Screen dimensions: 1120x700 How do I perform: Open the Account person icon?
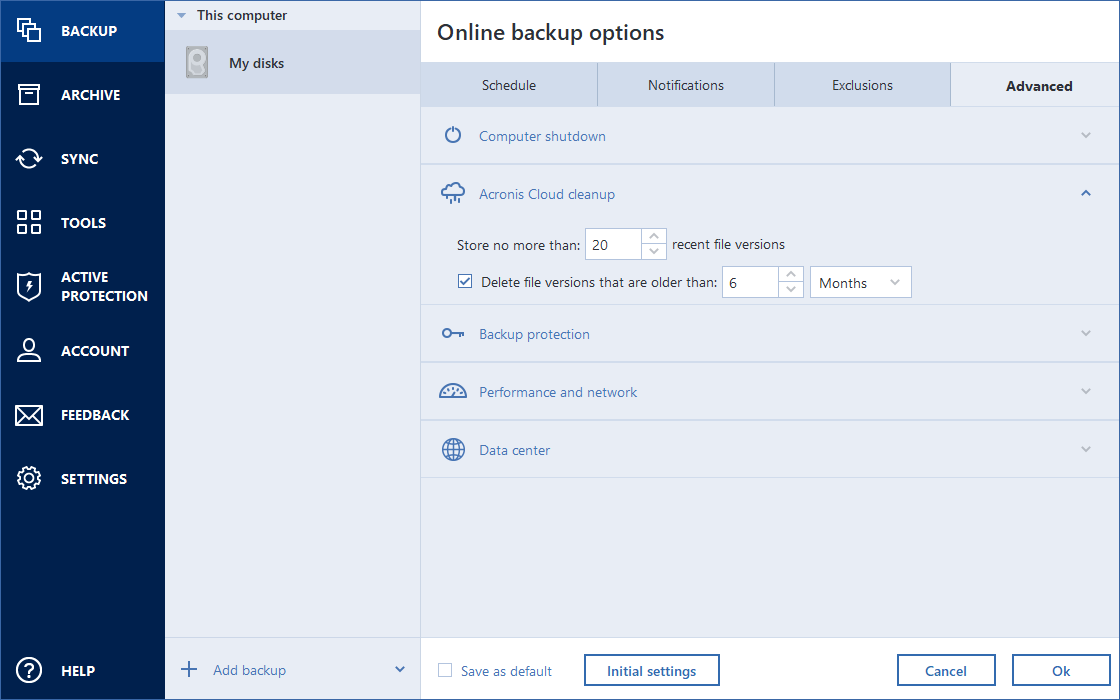tap(29, 351)
